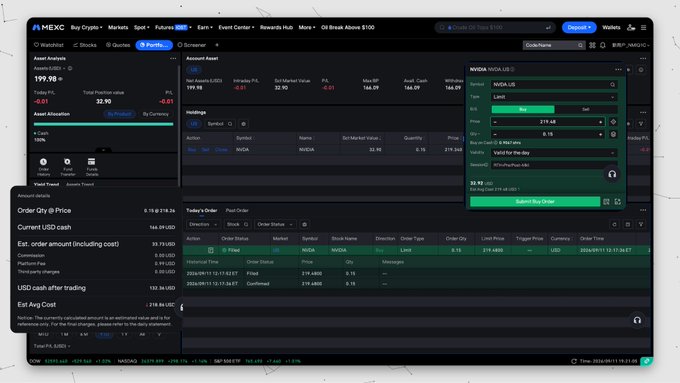The image size is (680, 383).
Task: Open Asset Analysis three-dot menu
Action: (x=173, y=58)
